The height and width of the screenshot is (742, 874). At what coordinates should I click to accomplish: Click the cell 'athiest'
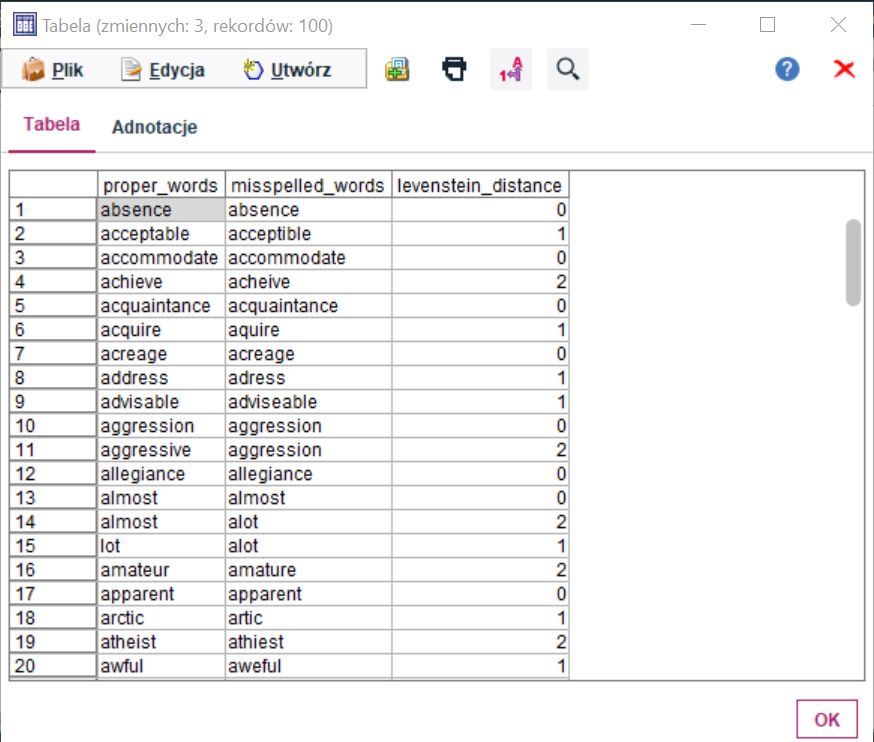tap(308, 641)
